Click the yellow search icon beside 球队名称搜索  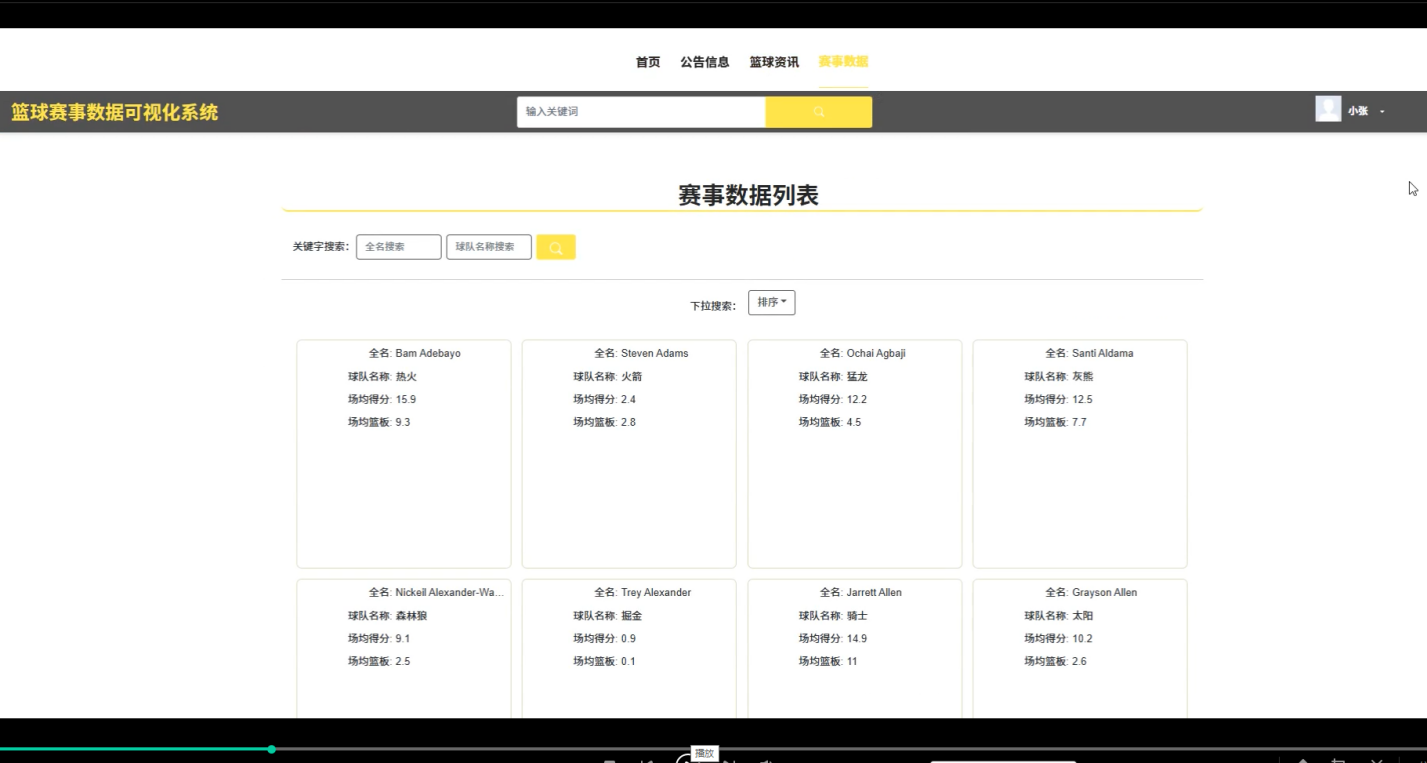(x=556, y=247)
